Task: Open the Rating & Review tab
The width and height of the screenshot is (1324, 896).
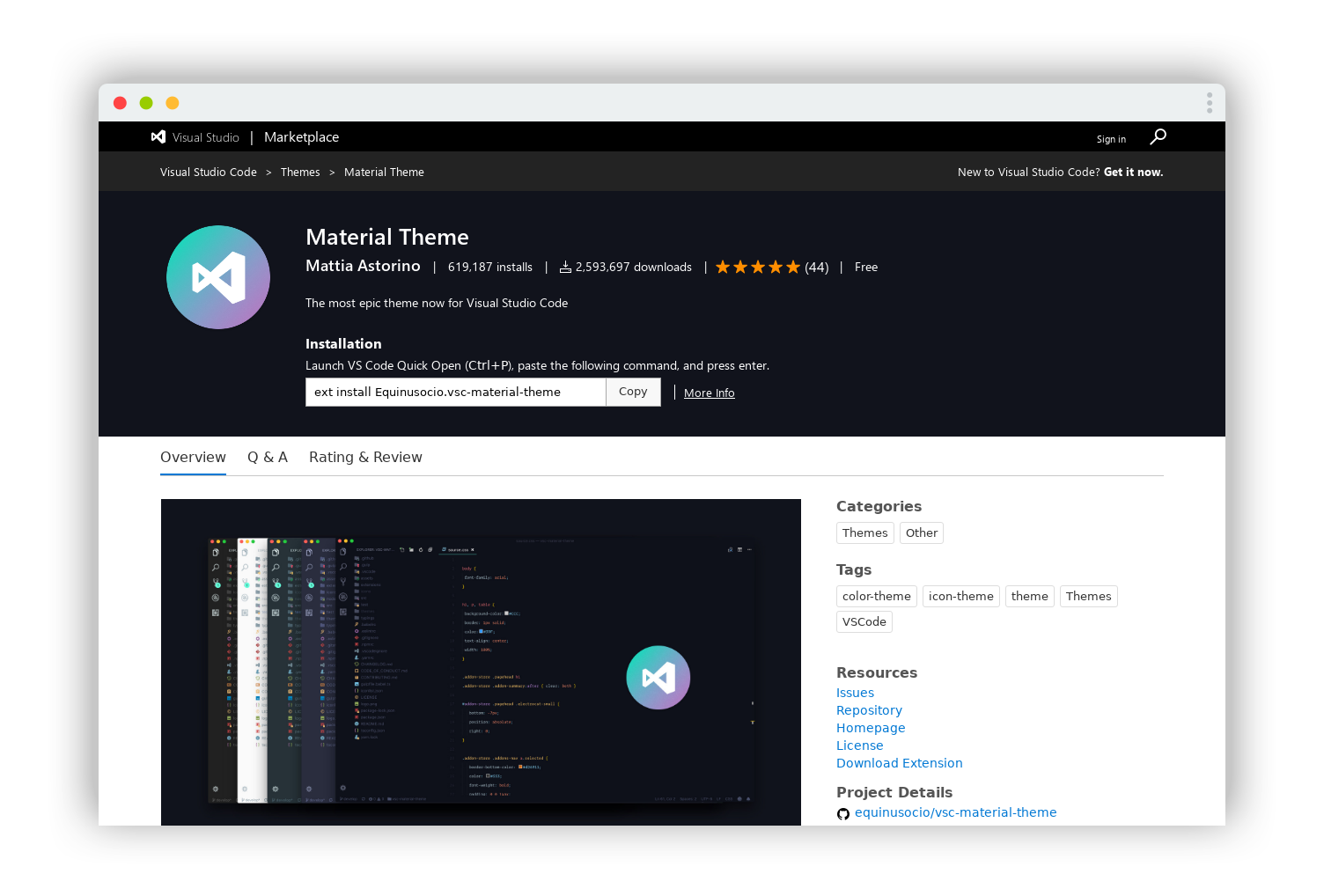Action: point(365,457)
